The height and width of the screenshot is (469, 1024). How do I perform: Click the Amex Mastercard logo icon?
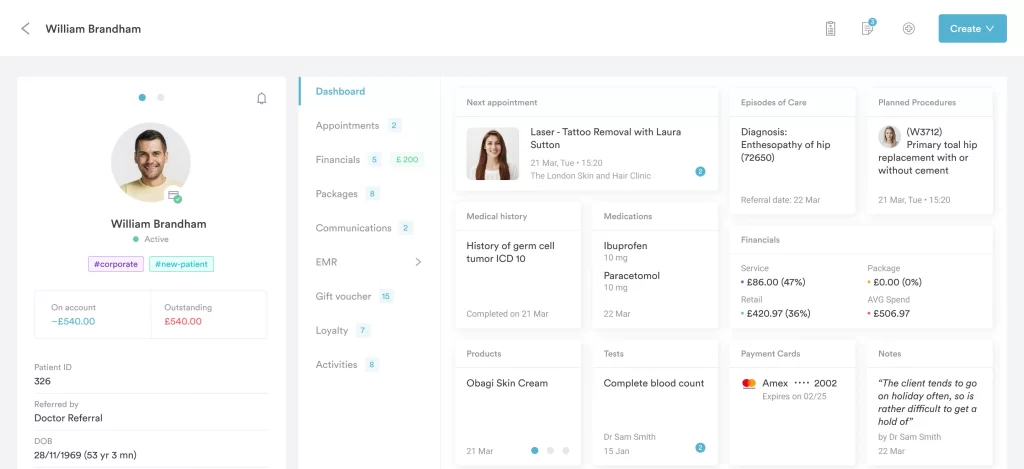(x=748, y=384)
